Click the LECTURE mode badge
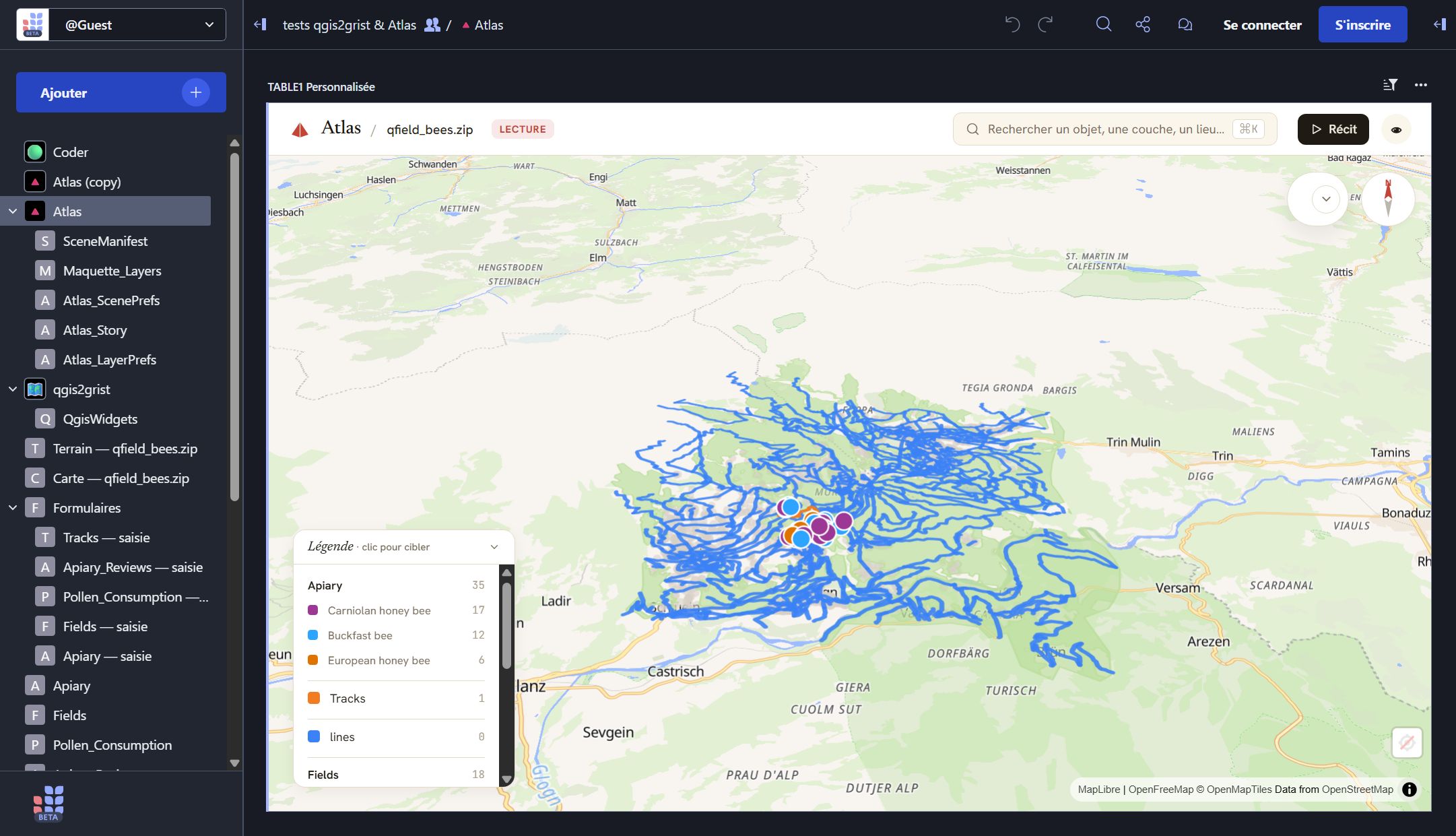Screen dimensions: 1456x836 click(523, 129)
